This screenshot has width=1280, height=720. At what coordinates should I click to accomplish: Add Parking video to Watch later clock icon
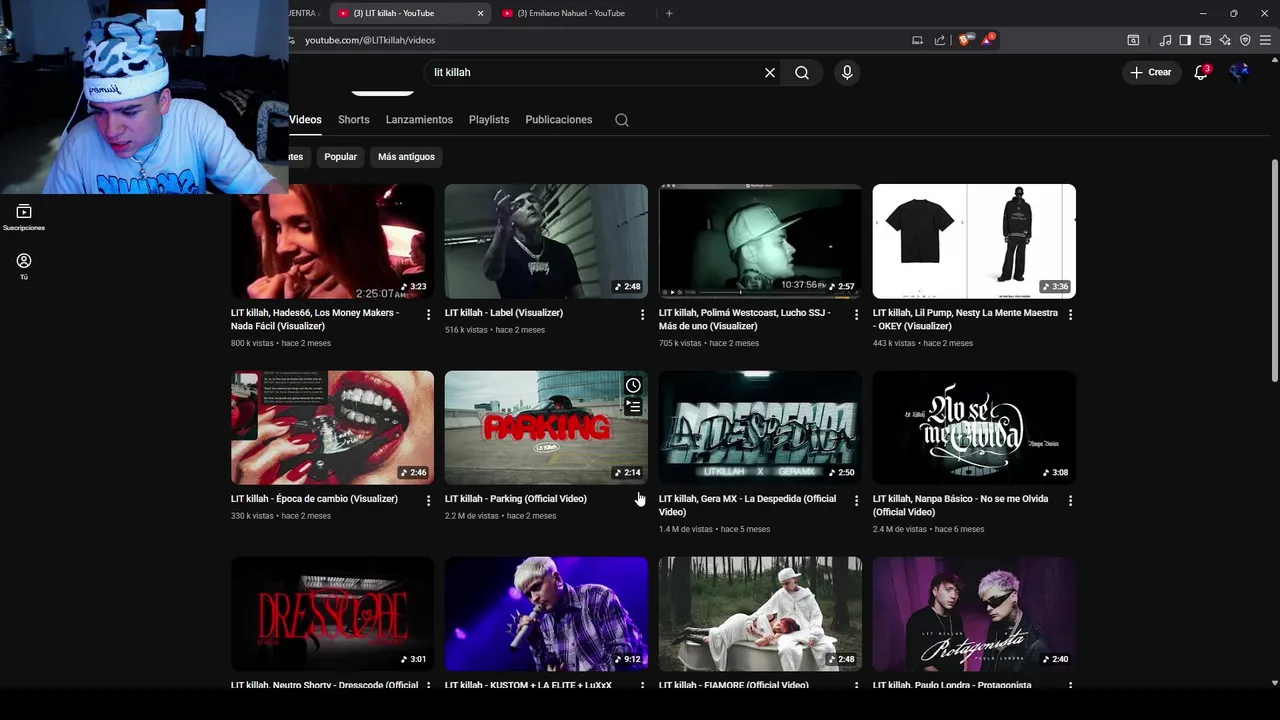click(633, 386)
